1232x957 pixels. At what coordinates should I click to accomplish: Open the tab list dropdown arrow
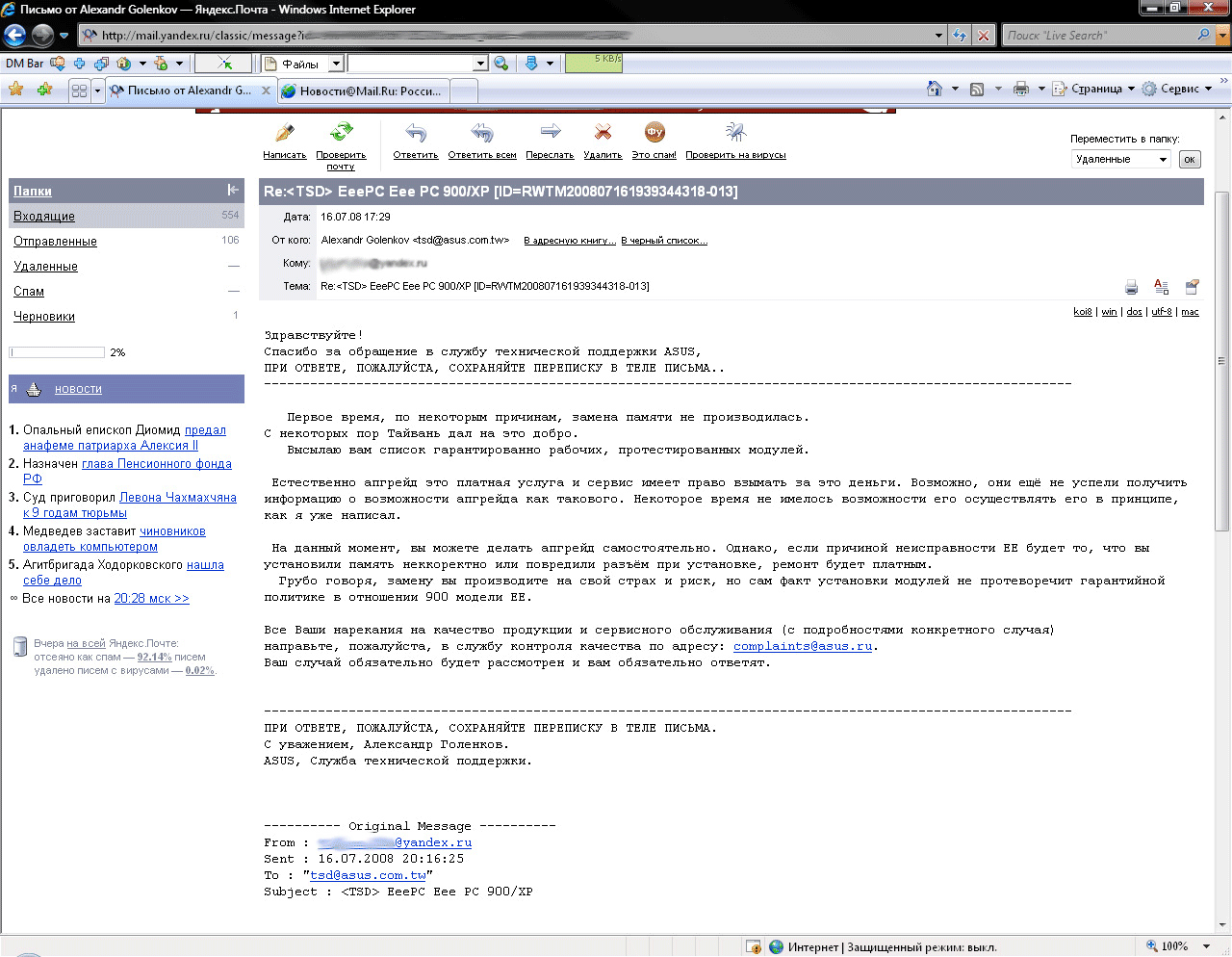97,91
